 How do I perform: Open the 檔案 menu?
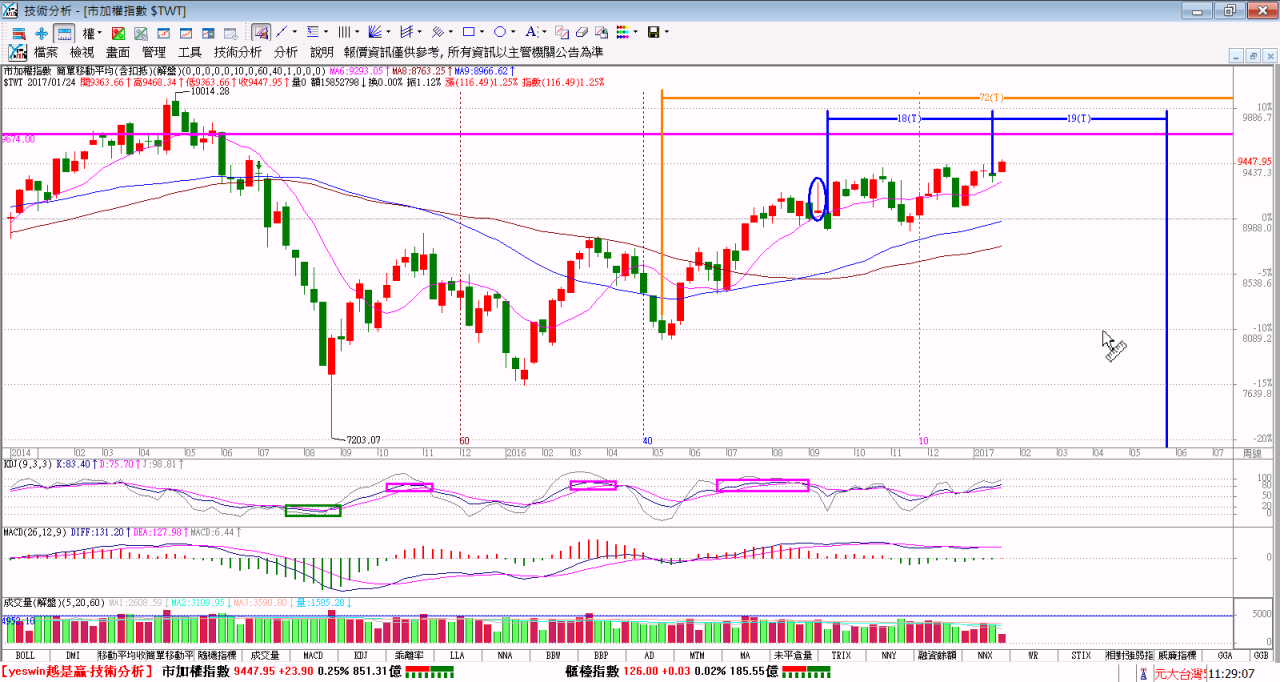(46, 52)
